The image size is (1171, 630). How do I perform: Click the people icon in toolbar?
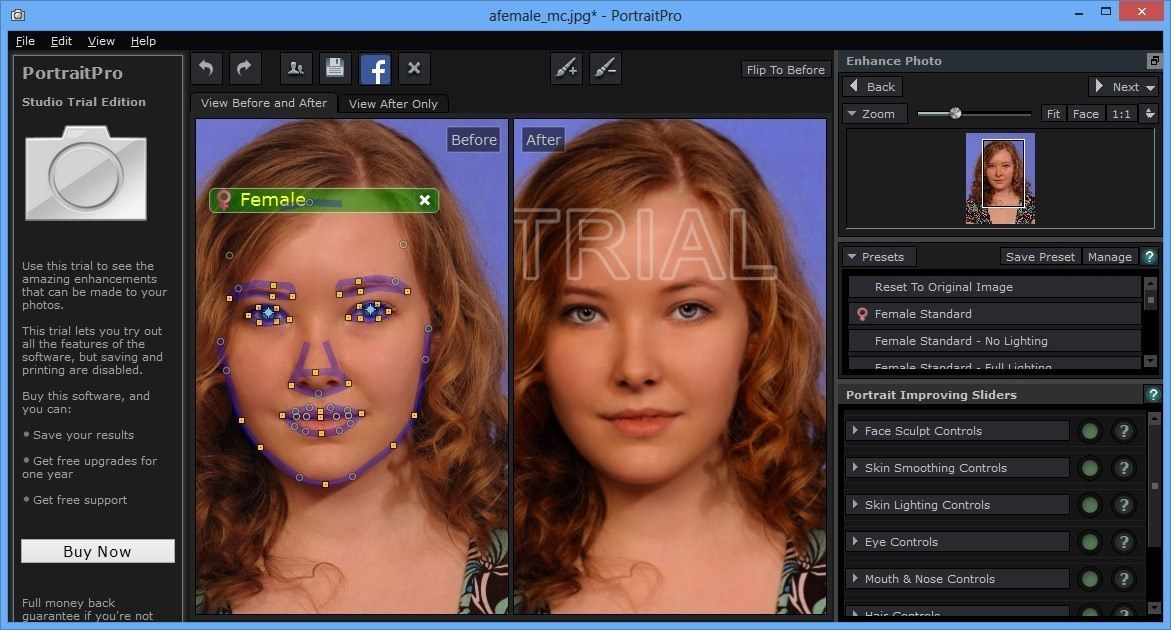296,68
